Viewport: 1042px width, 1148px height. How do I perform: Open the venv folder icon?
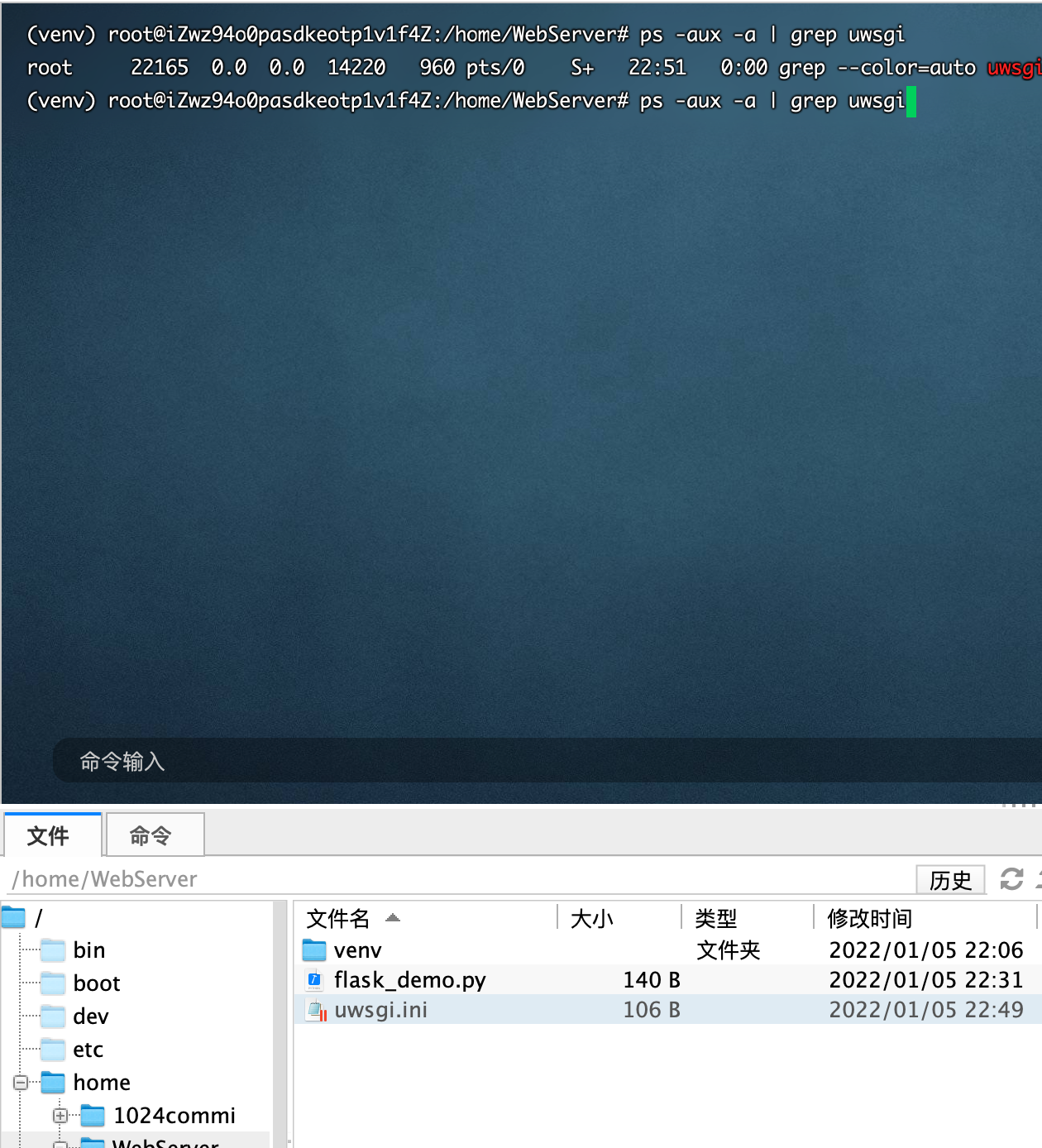coord(314,949)
